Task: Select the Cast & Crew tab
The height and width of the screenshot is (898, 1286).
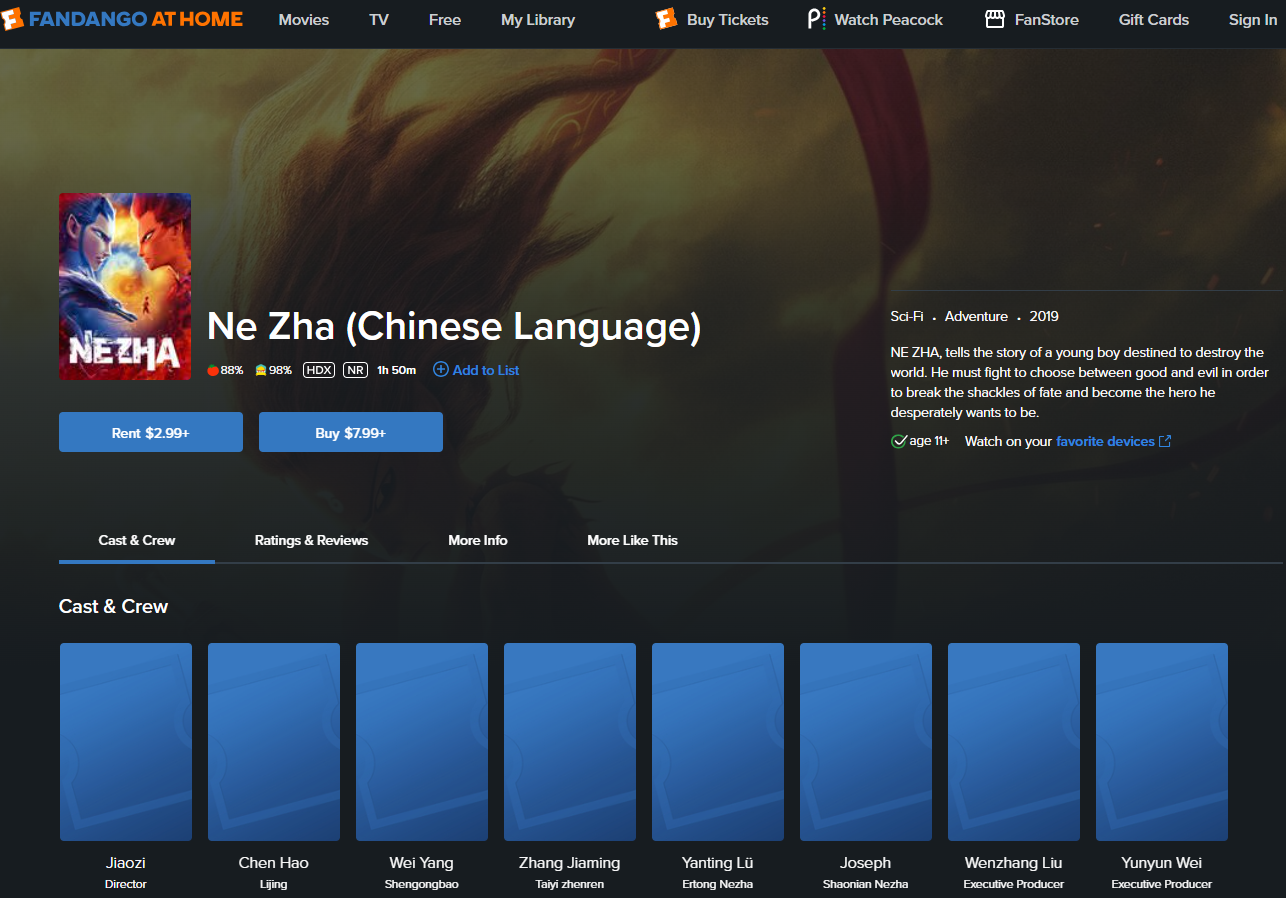Action: coord(137,540)
